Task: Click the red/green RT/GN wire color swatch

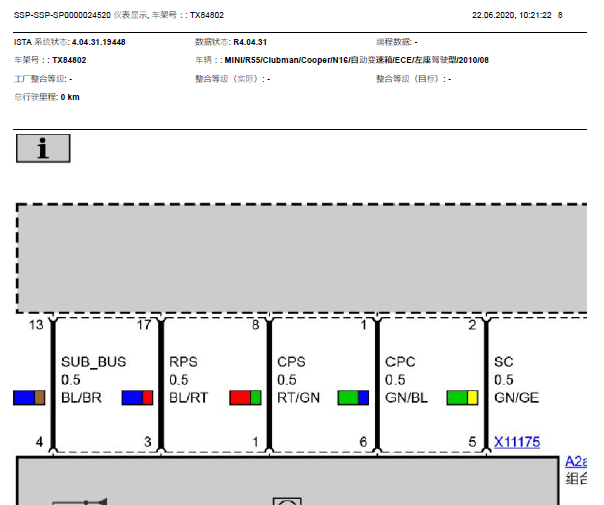Action: pyautogui.click(x=245, y=398)
